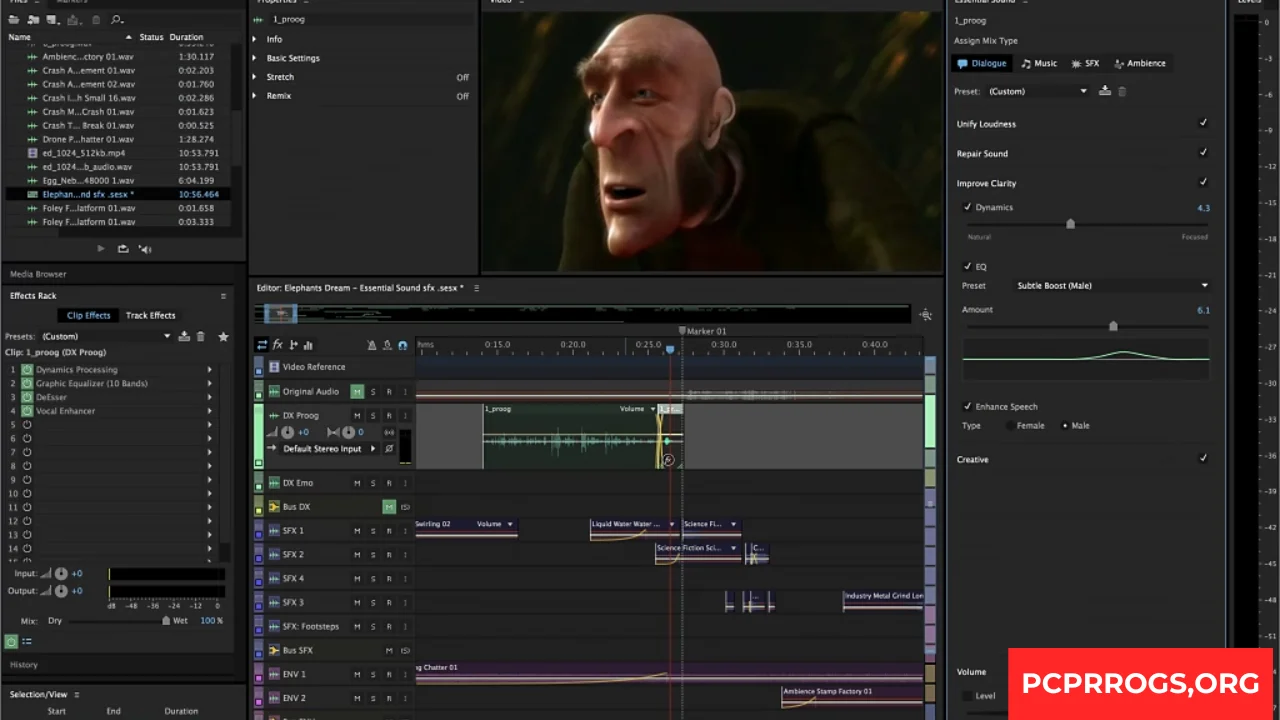Click the favorite star icon in Effects Rack

(223, 336)
